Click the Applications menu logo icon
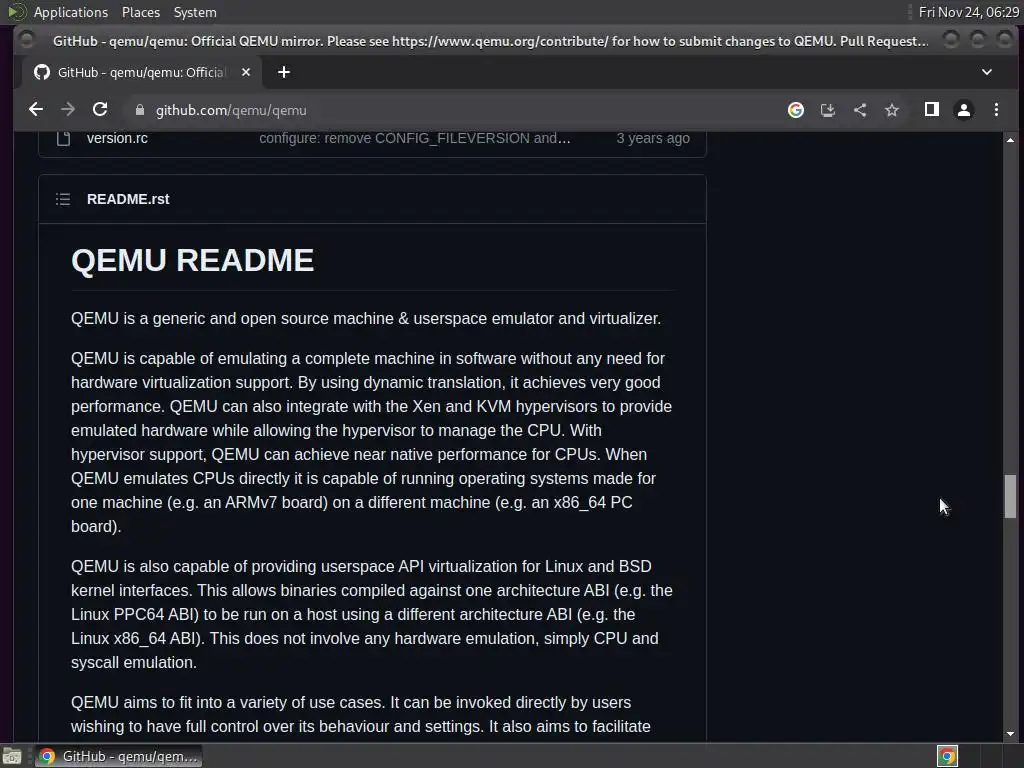Viewport: 1024px width, 768px height. click(x=16, y=12)
